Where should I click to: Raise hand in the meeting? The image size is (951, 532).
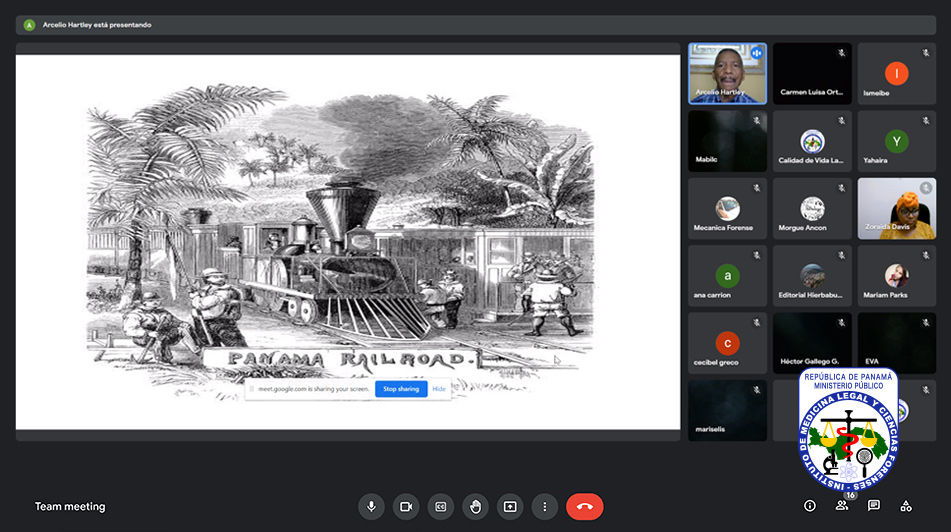[x=476, y=507]
